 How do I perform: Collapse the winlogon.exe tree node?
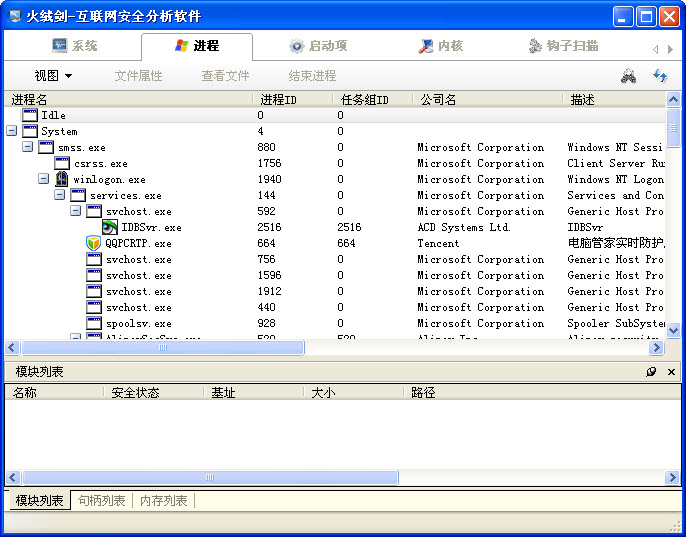43,179
